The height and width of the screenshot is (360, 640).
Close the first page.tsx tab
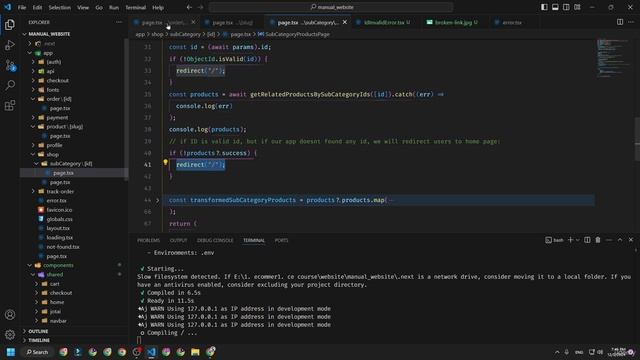tap(193, 22)
